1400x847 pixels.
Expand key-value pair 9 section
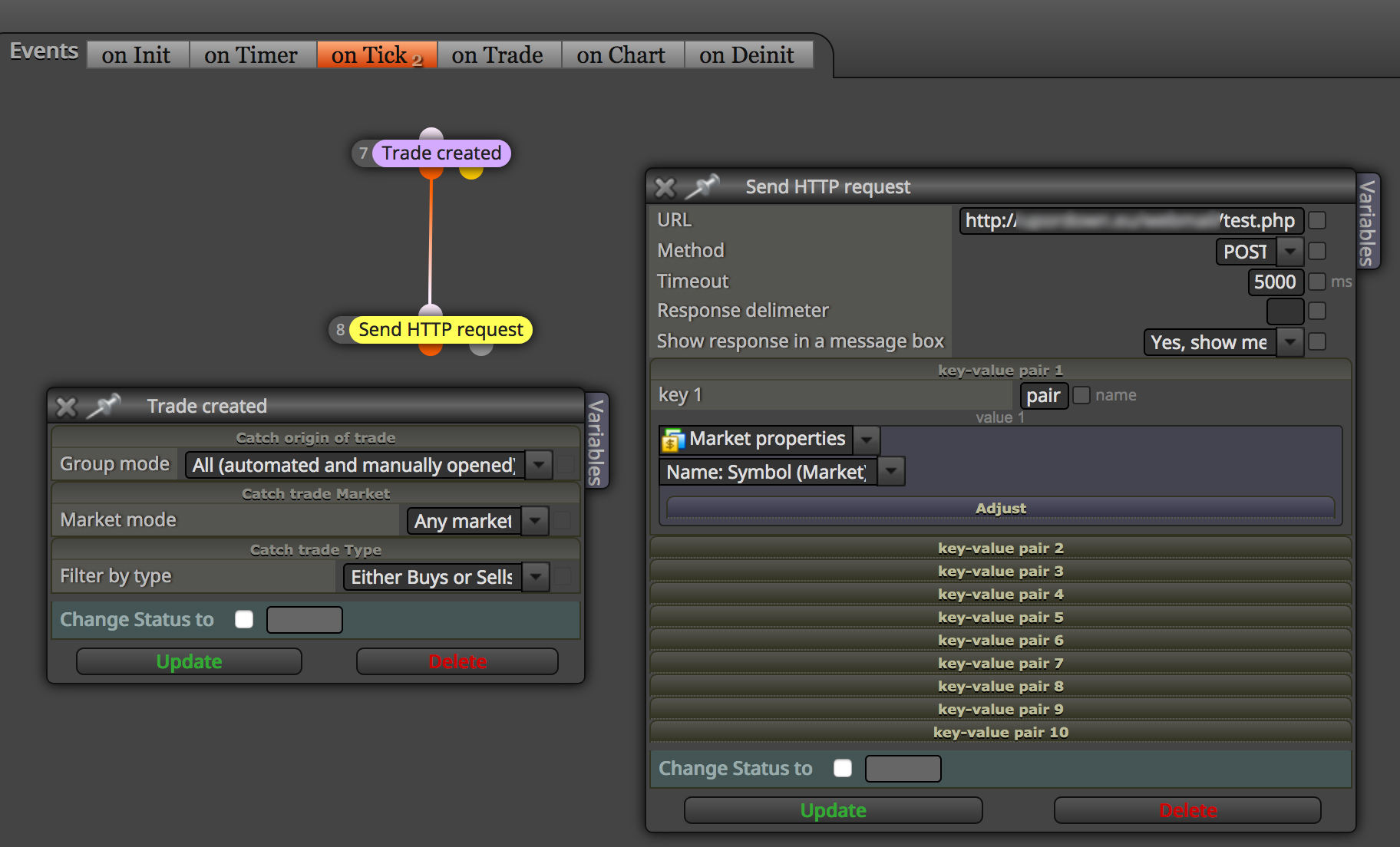pyautogui.click(x=1000, y=709)
